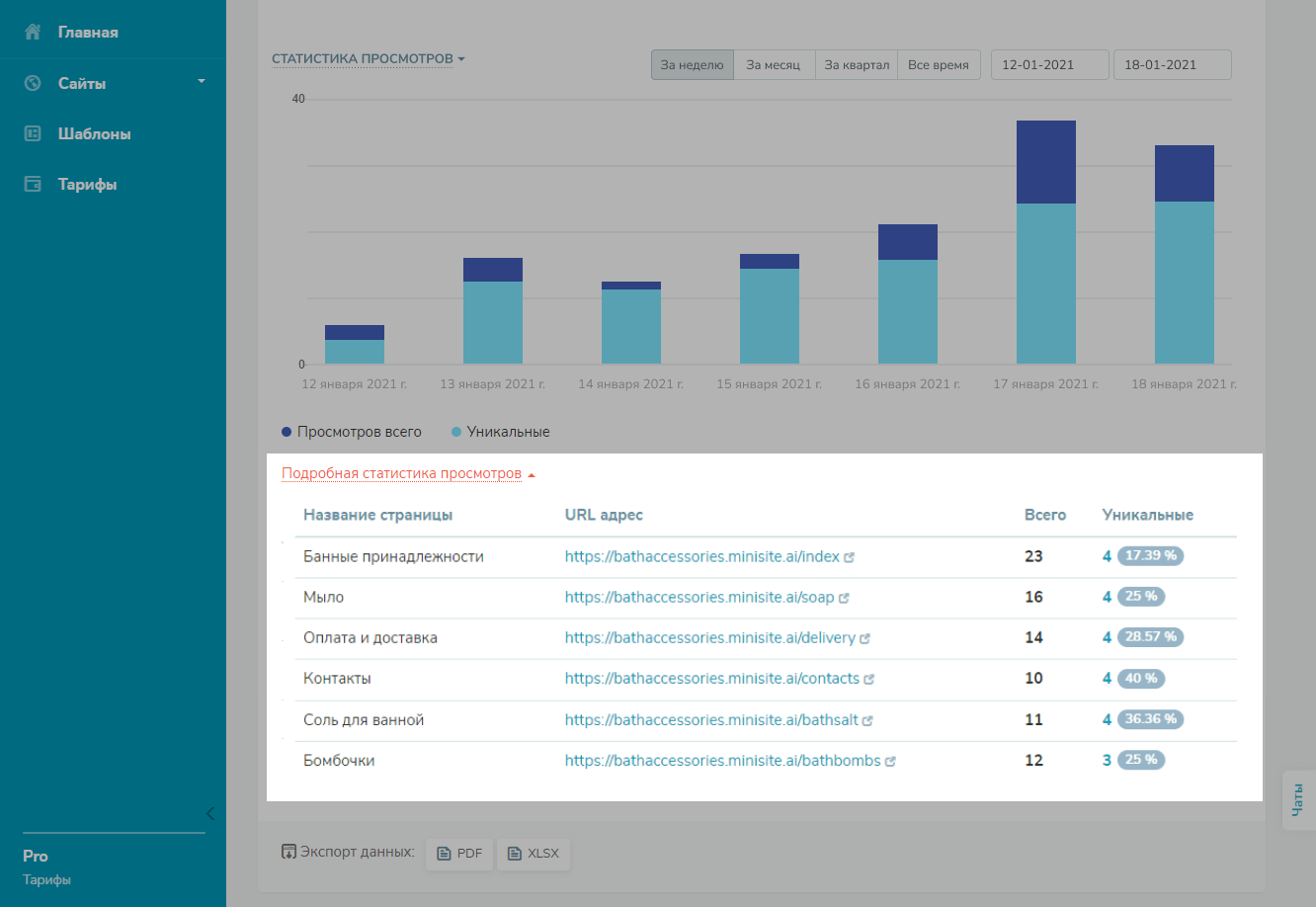Open external link icon for the soap URL

click(844, 598)
